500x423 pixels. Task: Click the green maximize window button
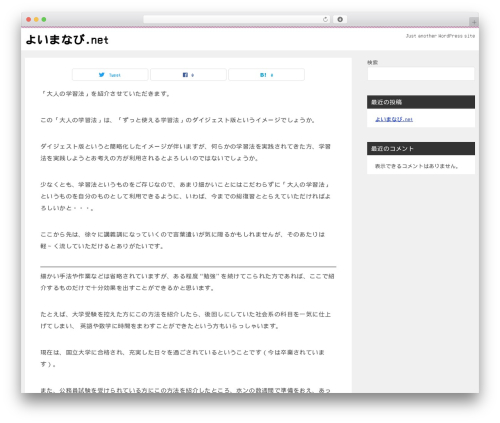click(44, 19)
